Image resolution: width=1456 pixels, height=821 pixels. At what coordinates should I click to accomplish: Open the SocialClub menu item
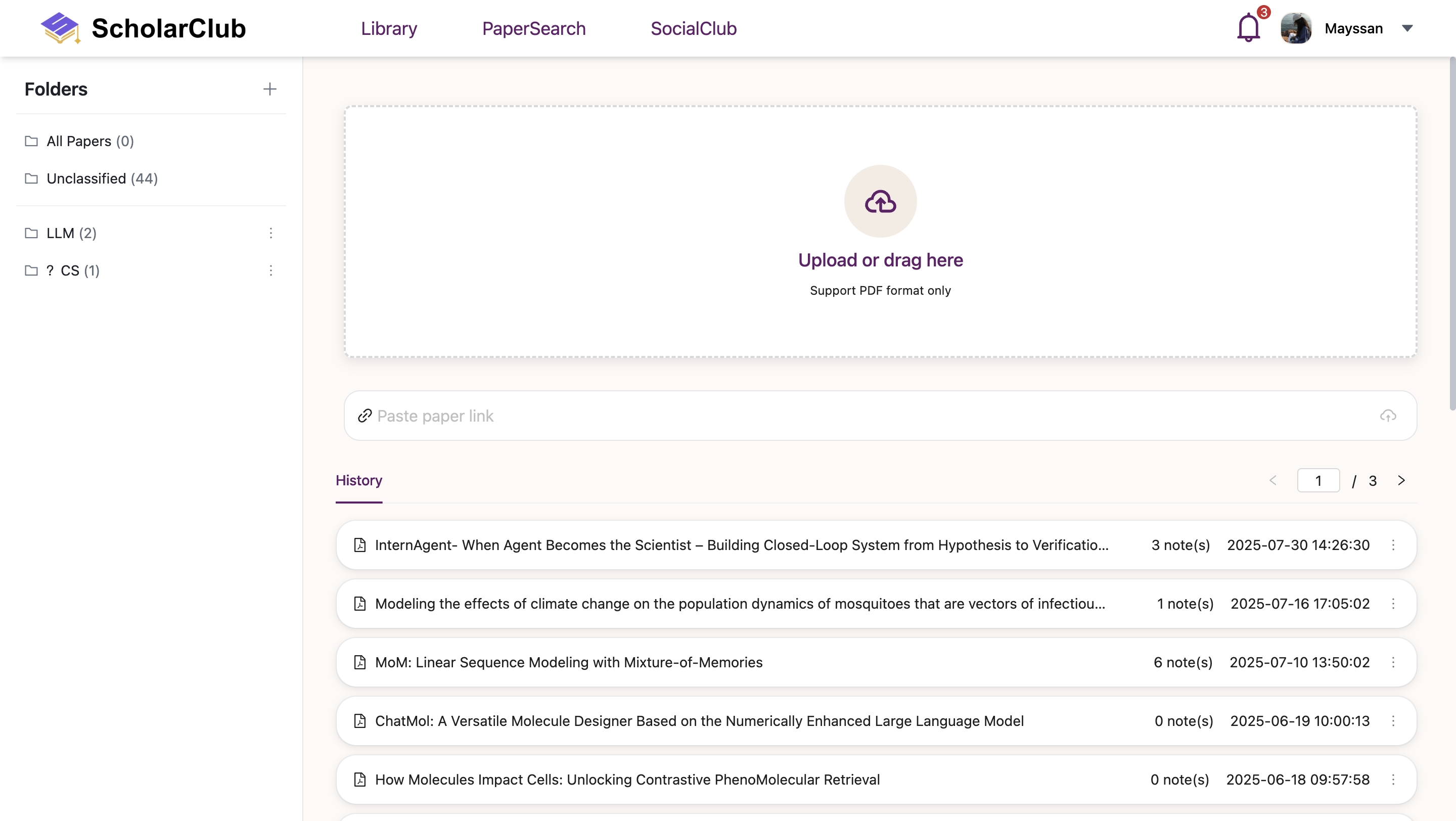693,28
